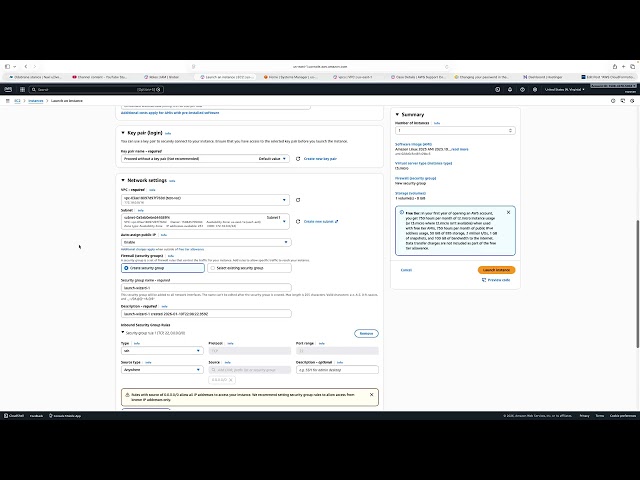The height and width of the screenshot is (480, 640).
Task: Reload the page from address bar
Action: pos(447,67)
